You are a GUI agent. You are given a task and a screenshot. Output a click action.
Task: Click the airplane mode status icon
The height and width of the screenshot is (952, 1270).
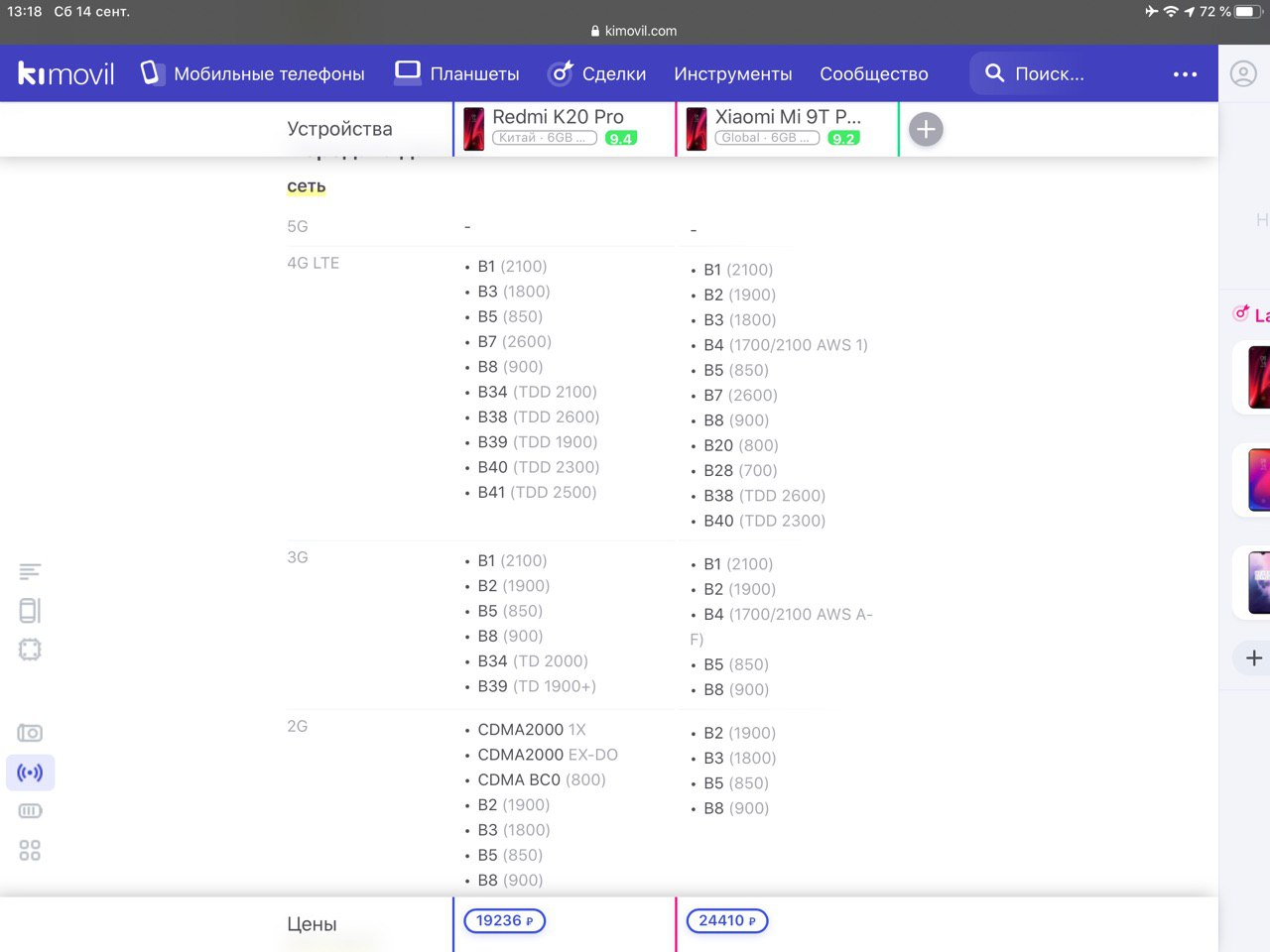[1151, 11]
